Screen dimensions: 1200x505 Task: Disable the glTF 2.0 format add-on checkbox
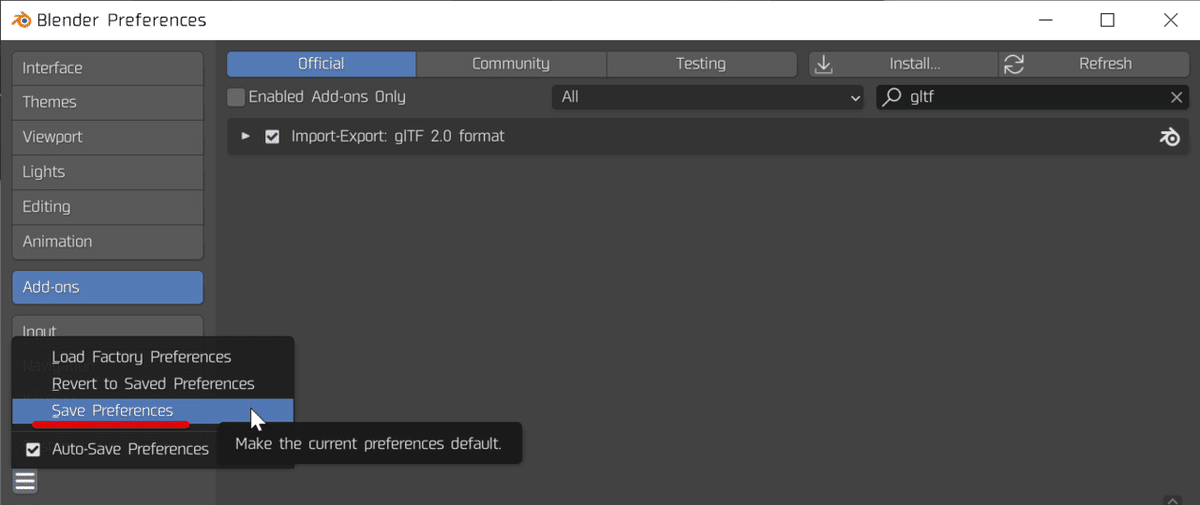pyautogui.click(x=272, y=137)
